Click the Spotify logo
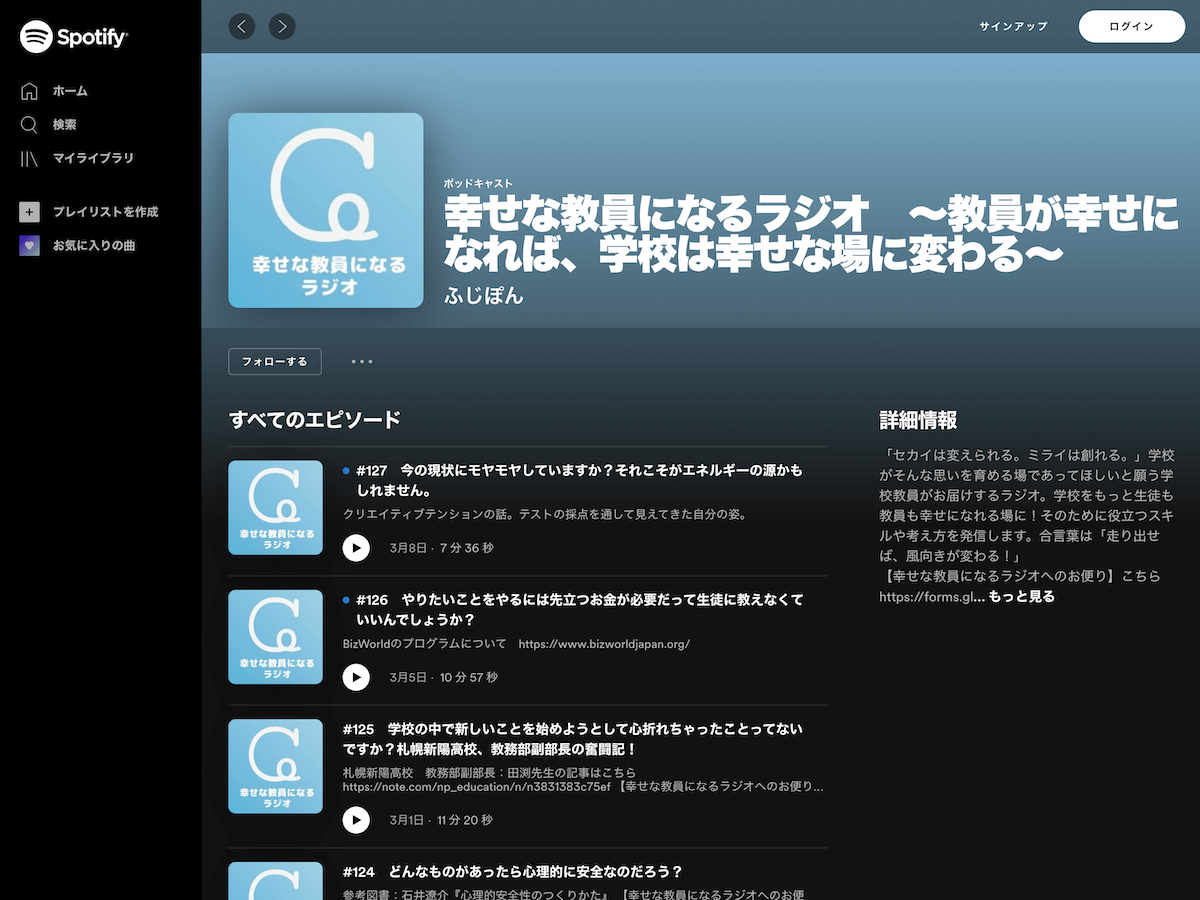This screenshot has width=1200, height=900. (74, 37)
